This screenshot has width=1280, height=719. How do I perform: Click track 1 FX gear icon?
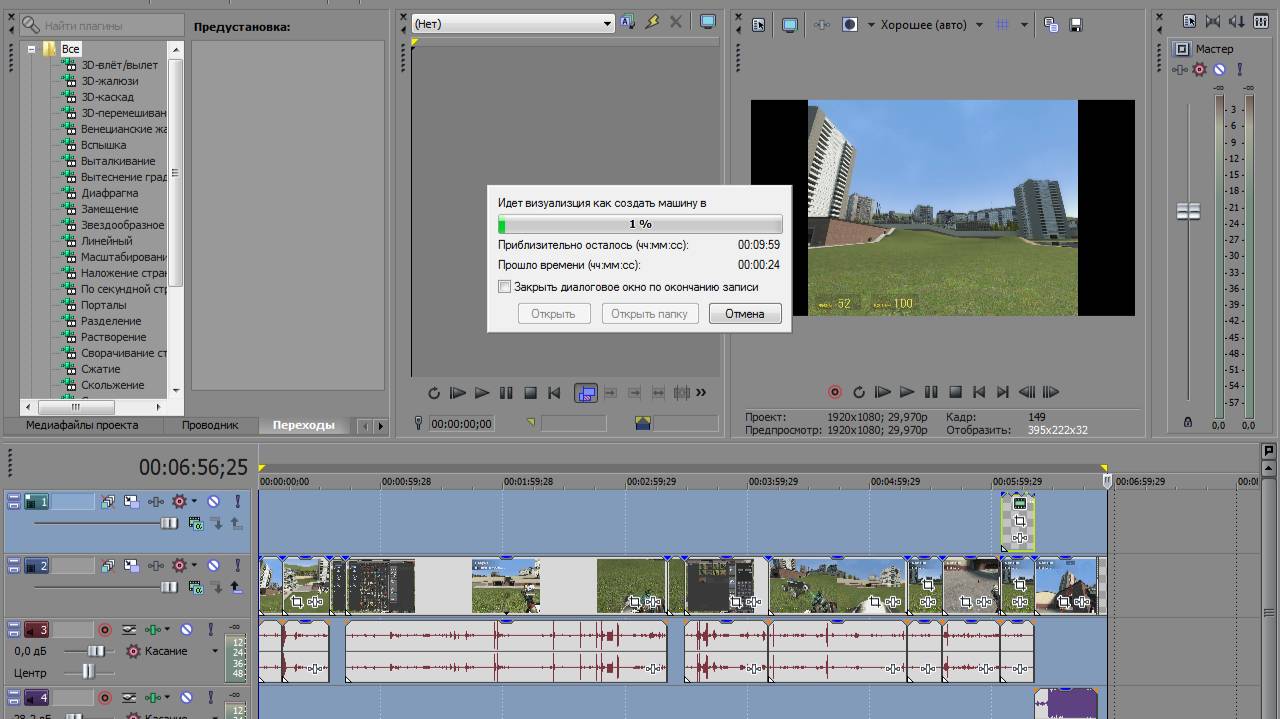tap(179, 502)
